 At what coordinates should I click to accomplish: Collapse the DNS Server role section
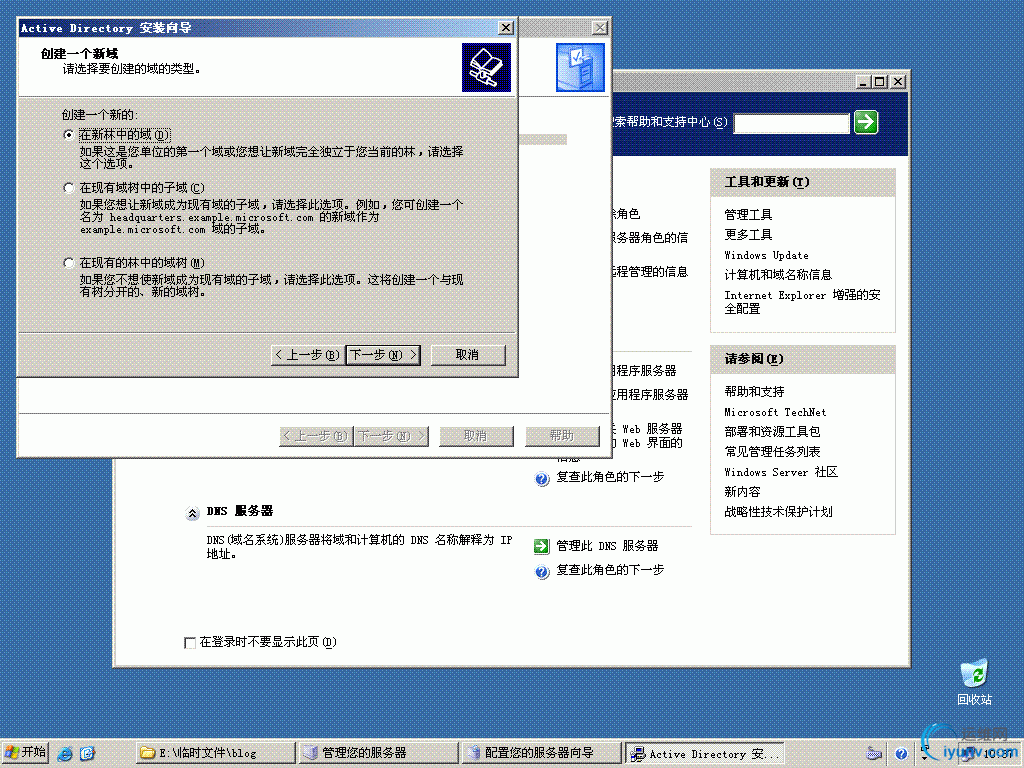click(192, 513)
